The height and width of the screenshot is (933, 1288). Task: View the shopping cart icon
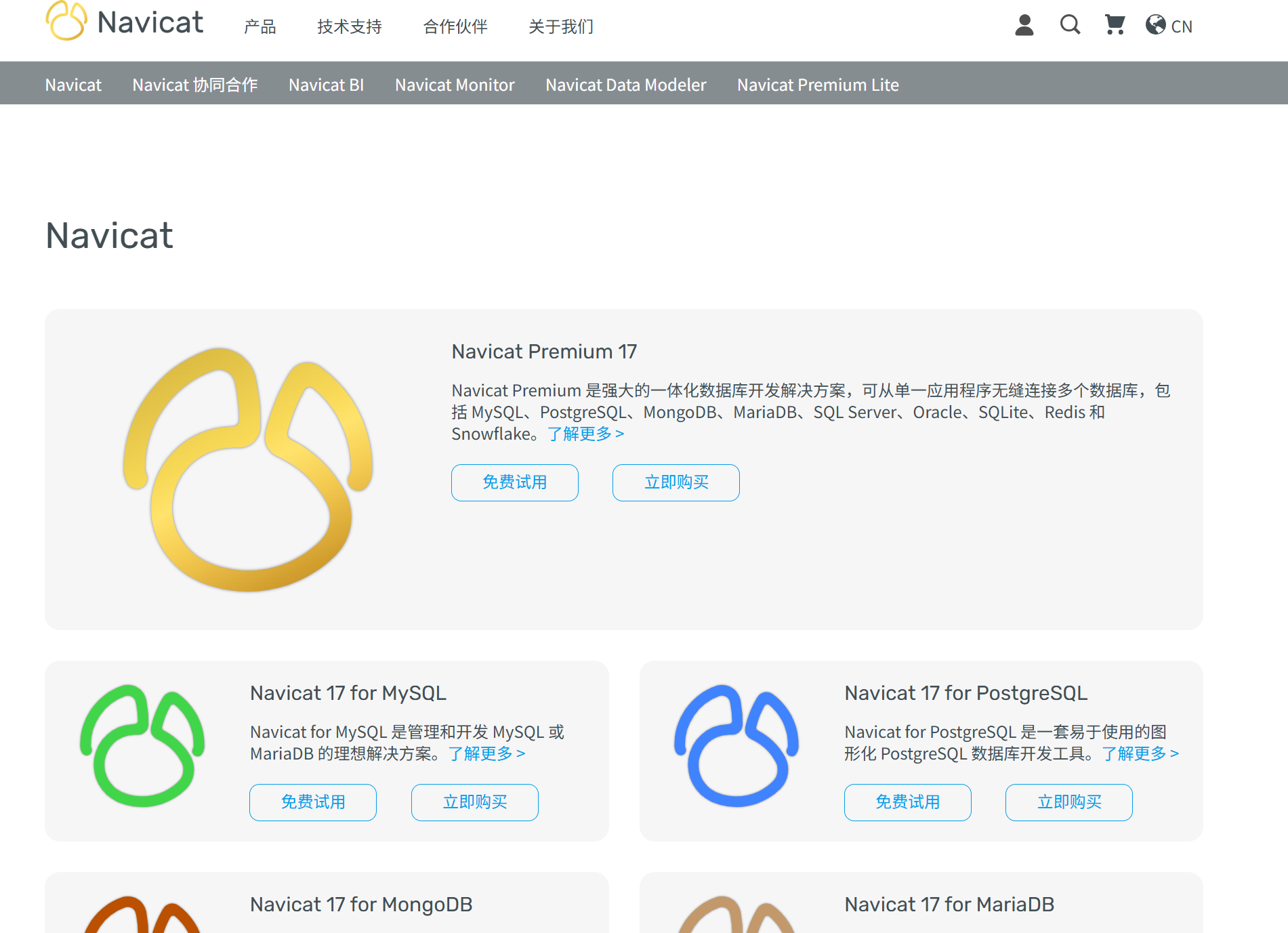(x=1115, y=25)
